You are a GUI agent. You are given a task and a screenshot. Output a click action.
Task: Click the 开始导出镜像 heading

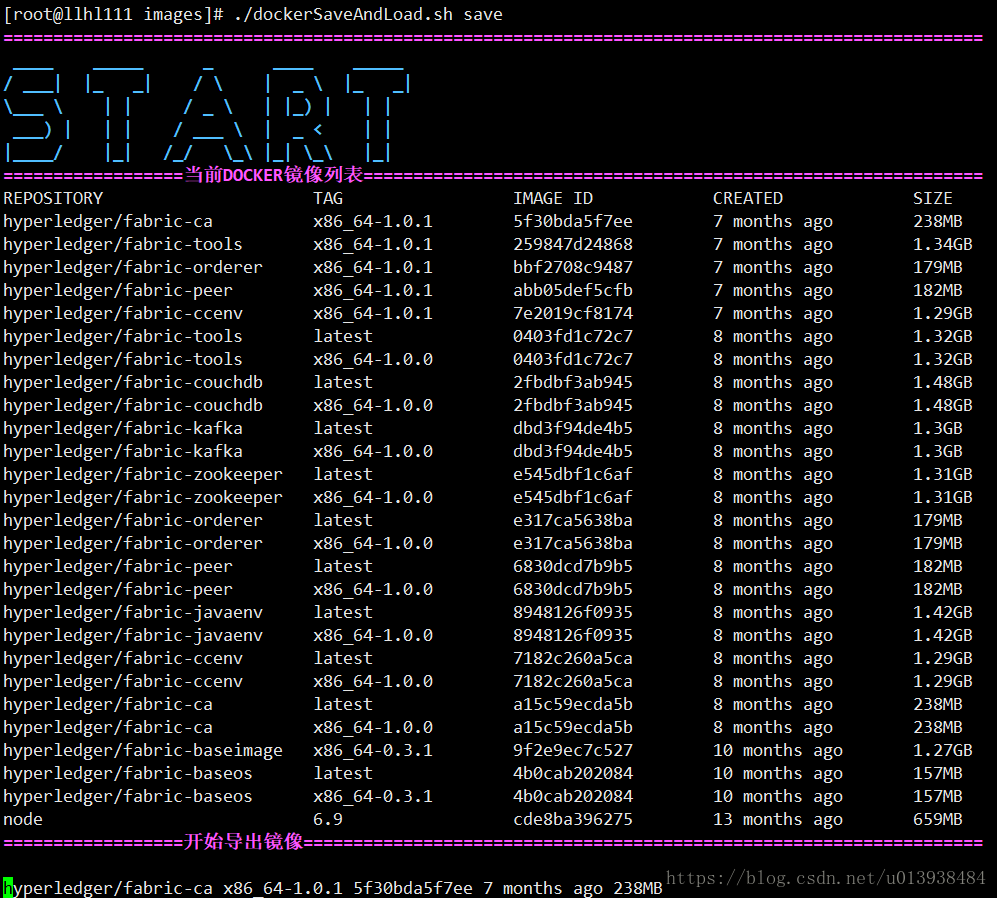point(244,841)
